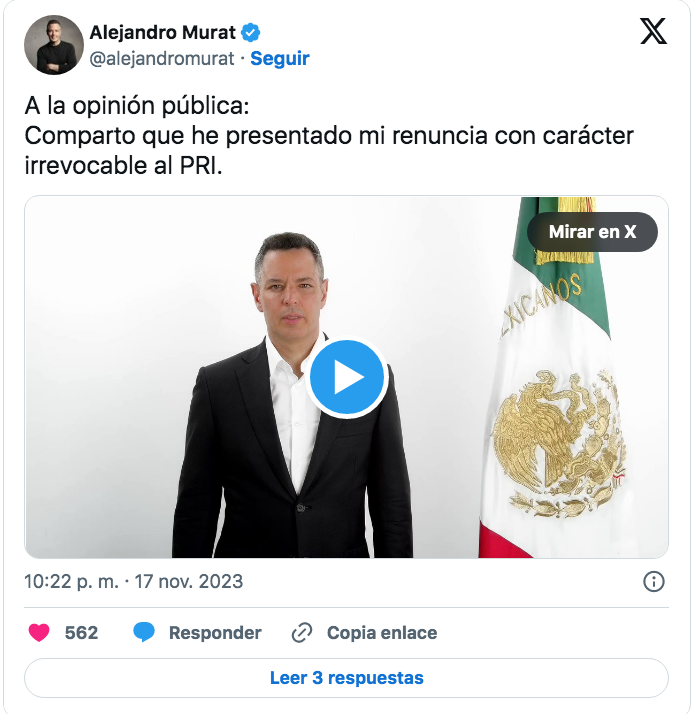The image size is (693, 714).
Task: Click the tweet text about renuncia al PRI
Action: pyautogui.click(x=329, y=136)
